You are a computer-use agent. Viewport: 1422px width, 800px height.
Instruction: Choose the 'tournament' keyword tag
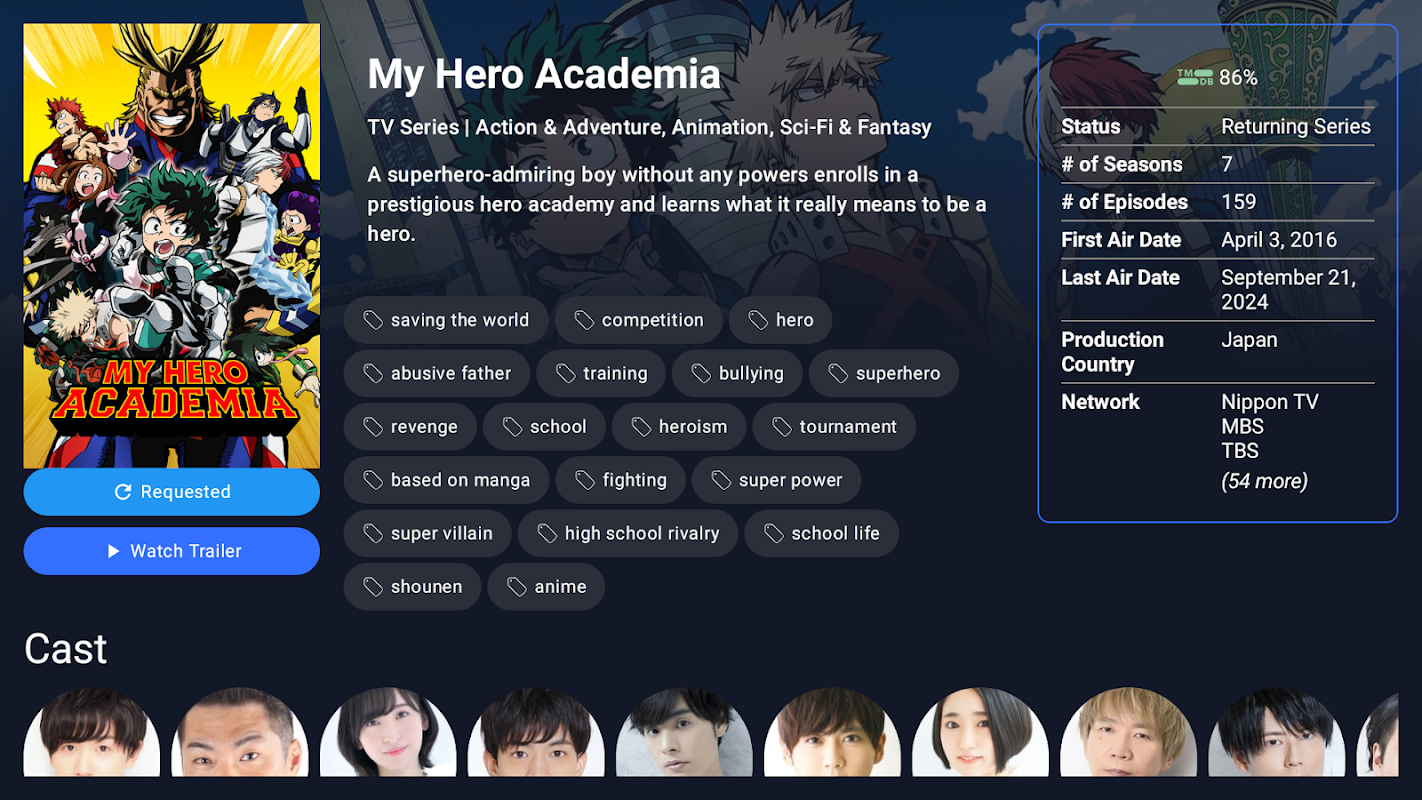834,427
